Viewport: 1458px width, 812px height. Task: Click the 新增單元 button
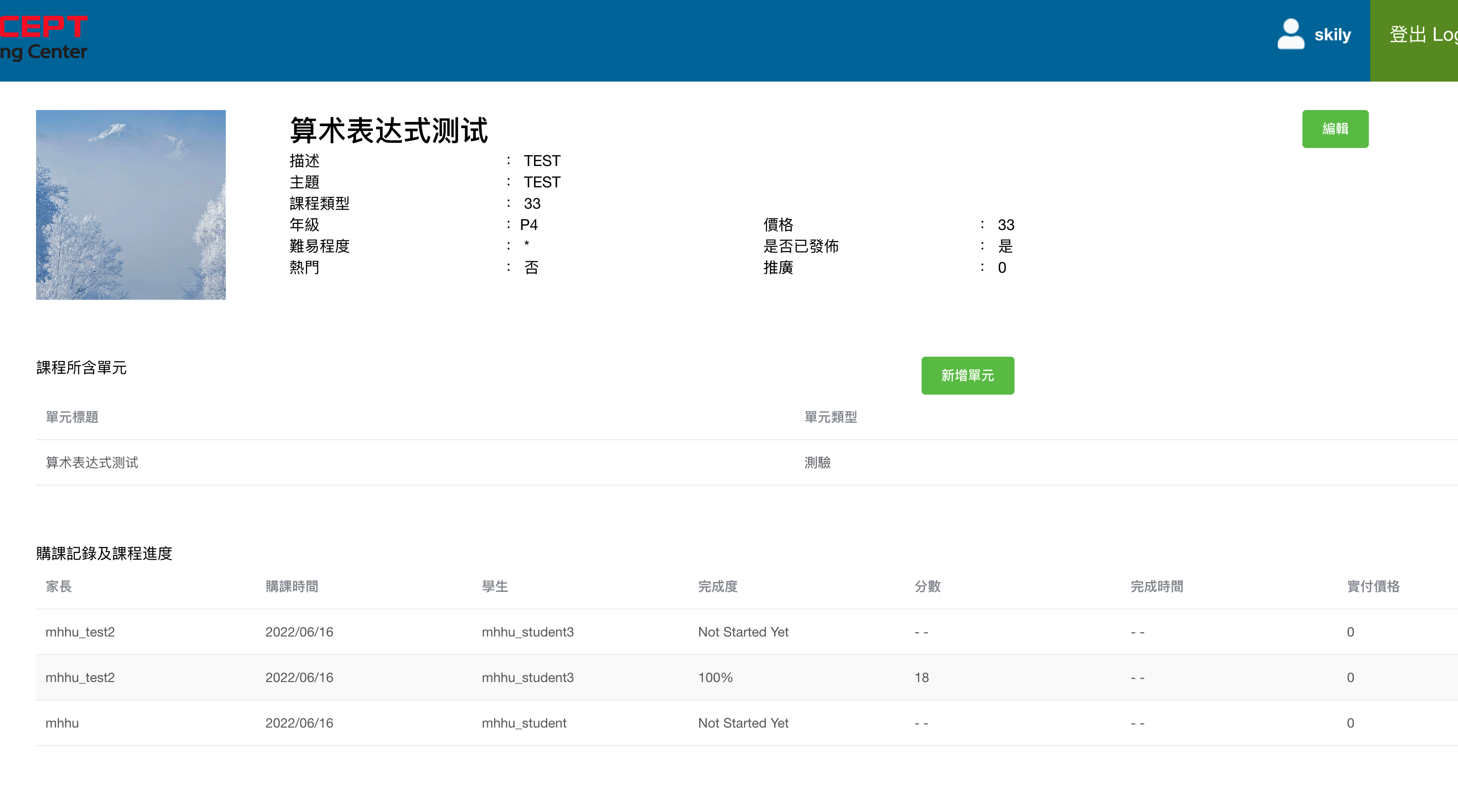coord(967,376)
